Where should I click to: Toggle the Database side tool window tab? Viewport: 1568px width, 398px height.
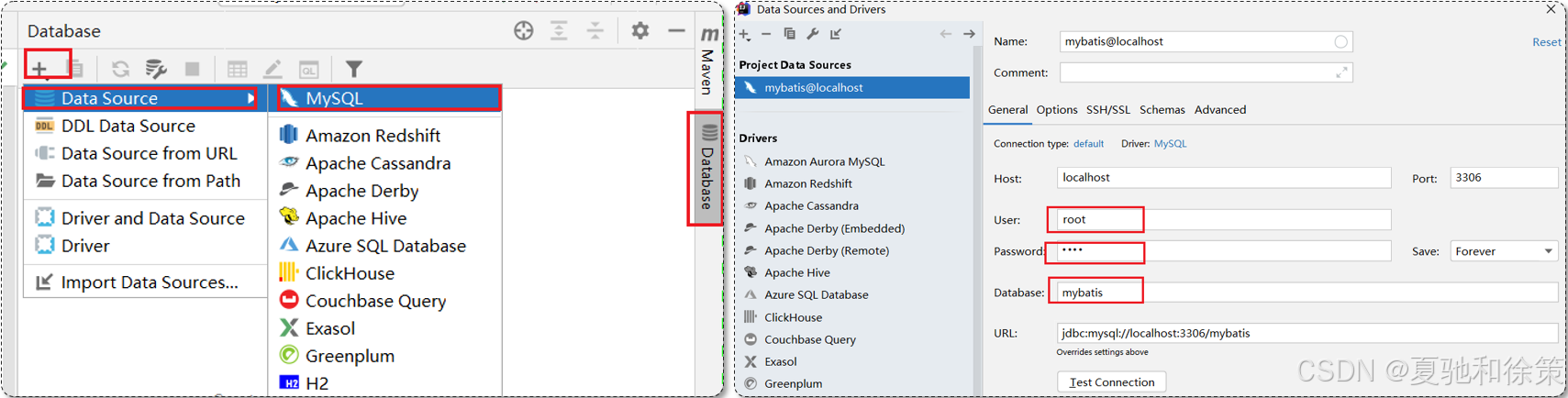[x=707, y=167]
